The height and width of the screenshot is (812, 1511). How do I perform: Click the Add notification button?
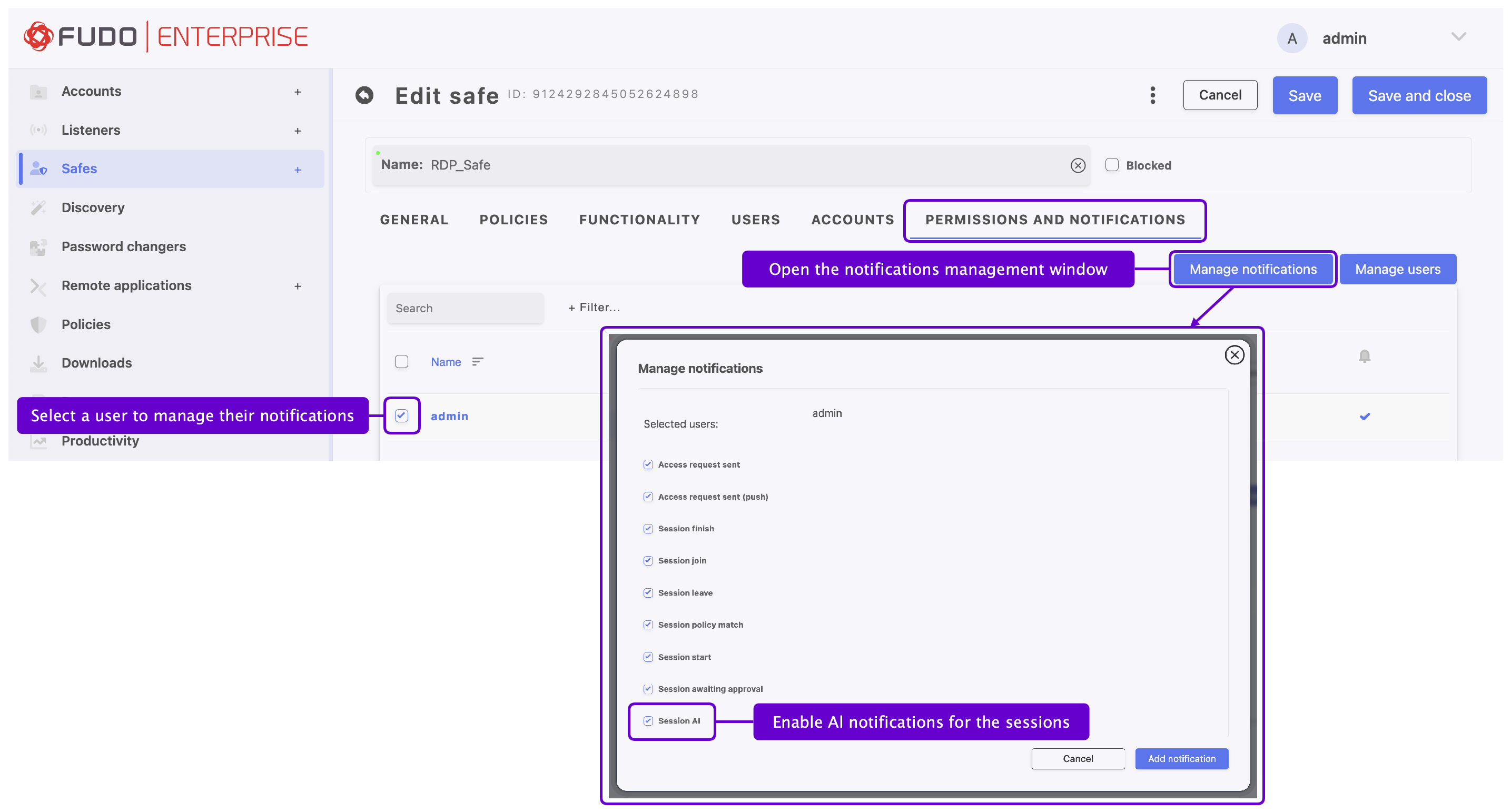click(x=1181, y=758)
